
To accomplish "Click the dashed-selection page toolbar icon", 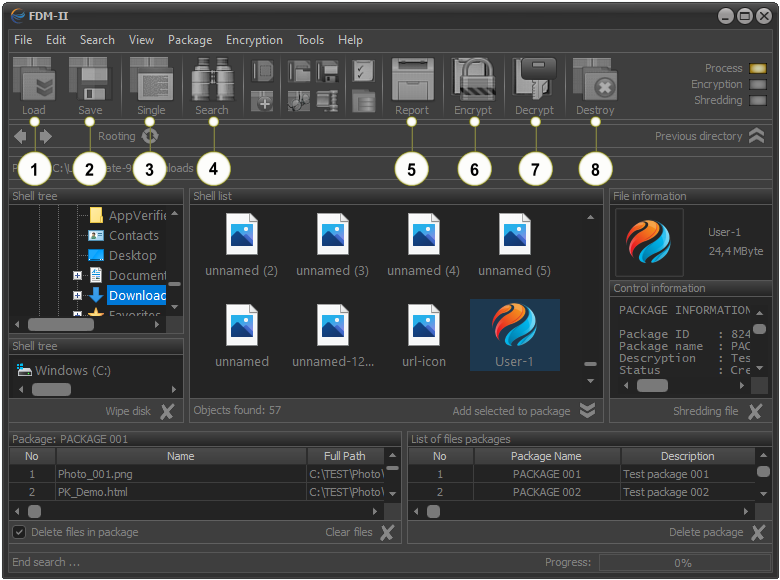I will [262, 71].
